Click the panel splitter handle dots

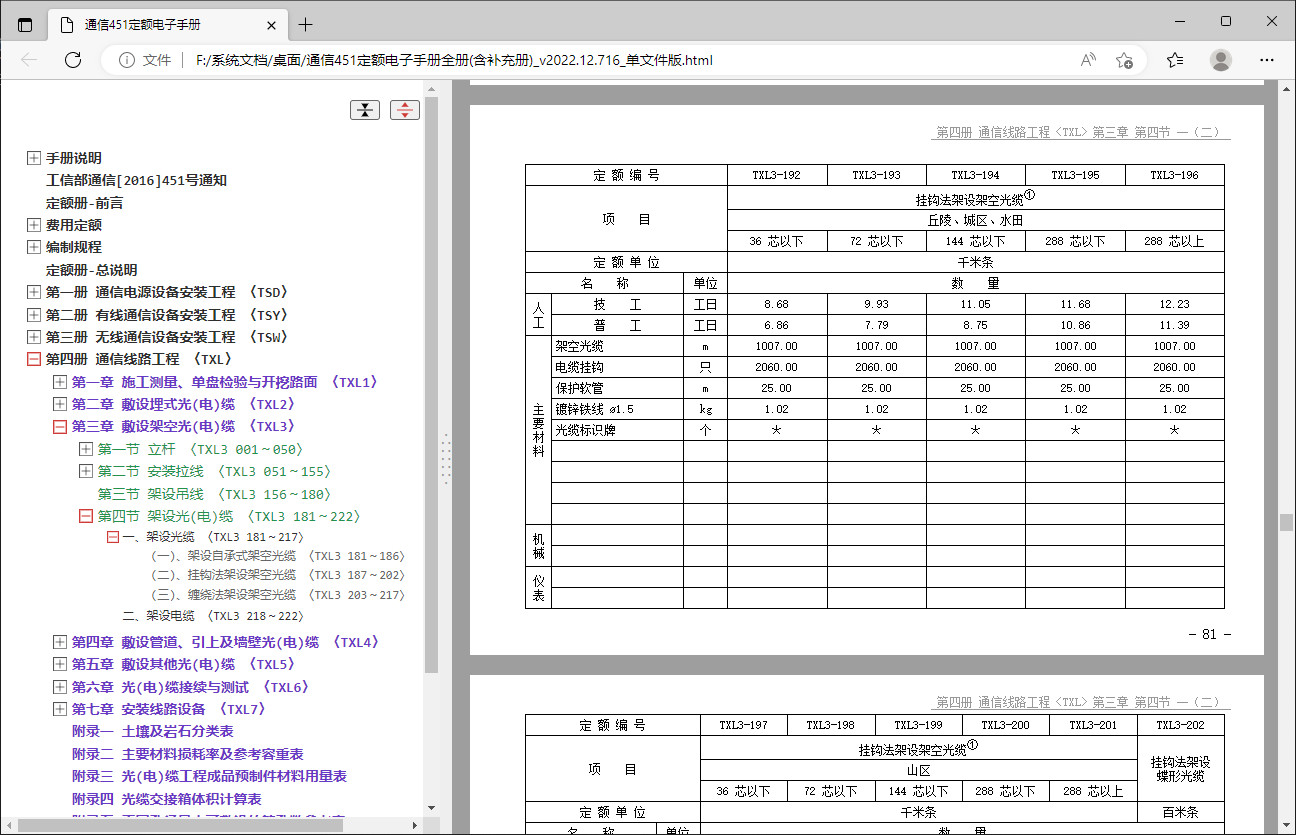(x=446, y=460)
